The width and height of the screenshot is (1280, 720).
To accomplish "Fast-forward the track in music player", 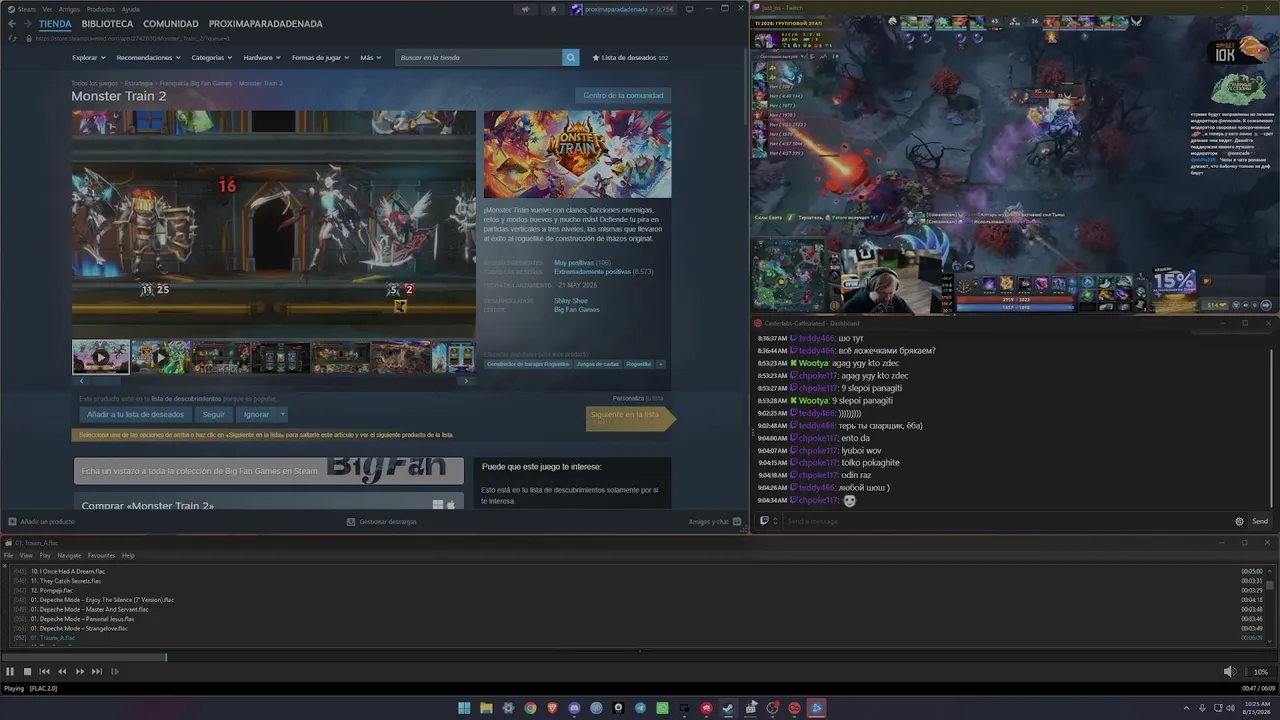I will point(80,672).
